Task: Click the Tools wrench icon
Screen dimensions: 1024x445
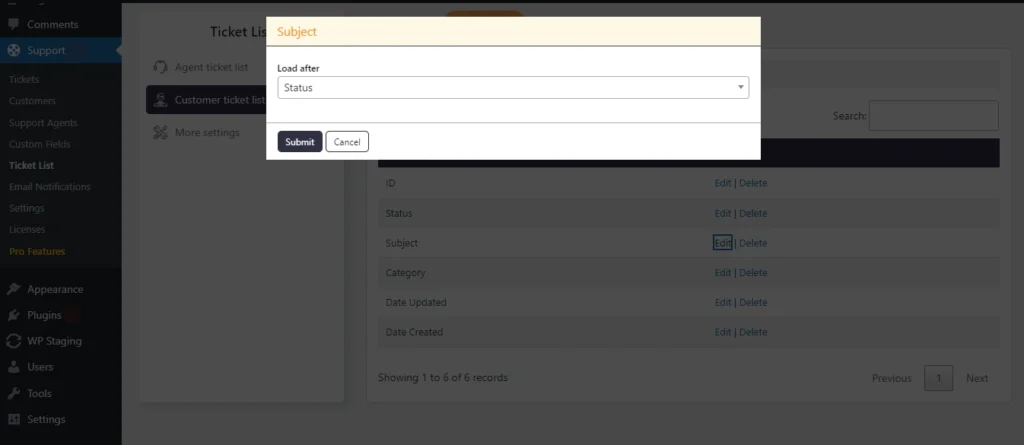Action: pos(13,393)
